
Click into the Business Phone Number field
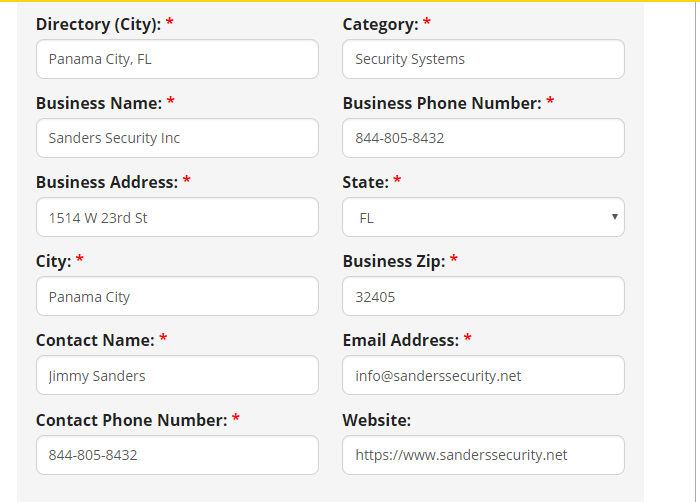(x=483, y=138)
